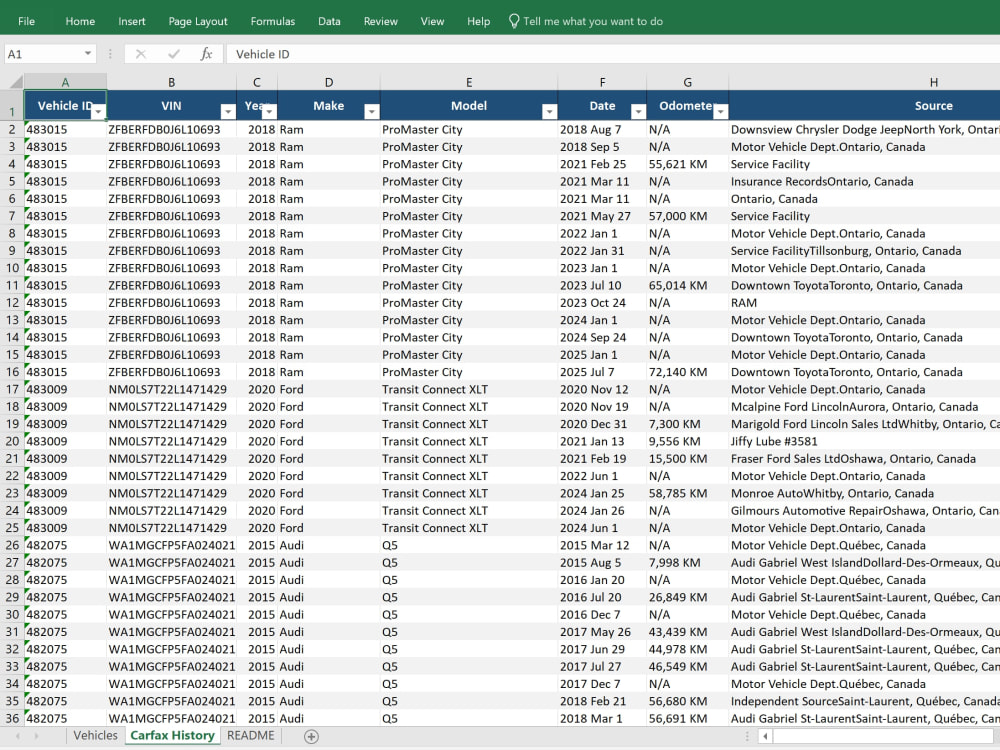Click the Tell me lightbulb icon
This screenshot has height=750, width=1000.
pyautogui.click(x=513, y=21)
